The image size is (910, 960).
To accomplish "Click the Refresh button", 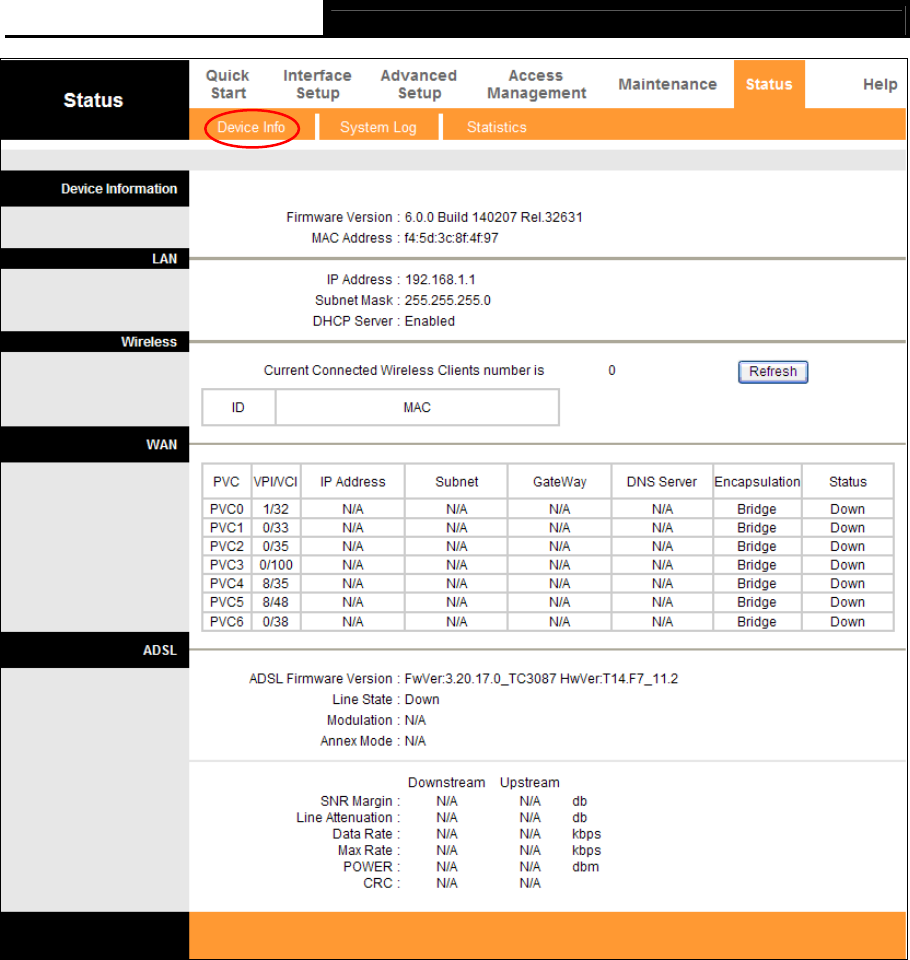I will (x=773, y=372).
